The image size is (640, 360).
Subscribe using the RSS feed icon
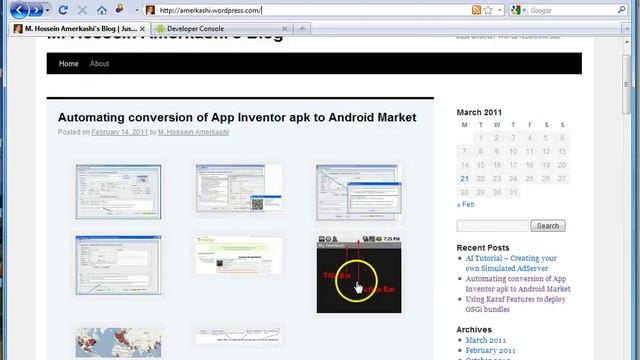[476, 10]
